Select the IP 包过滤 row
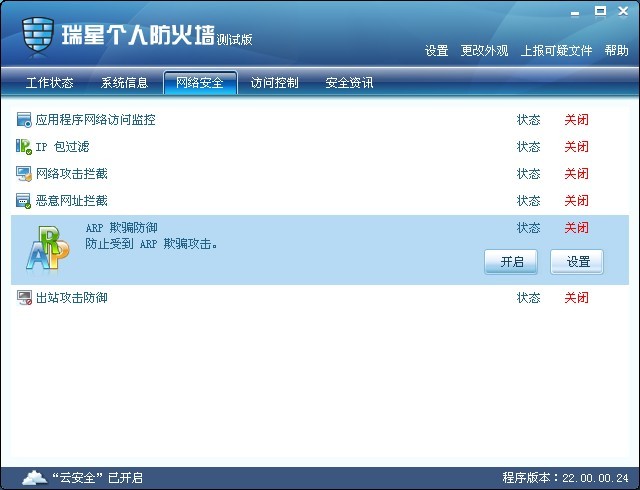The width and height of the screenshot is (640, 490). point(320,147)
